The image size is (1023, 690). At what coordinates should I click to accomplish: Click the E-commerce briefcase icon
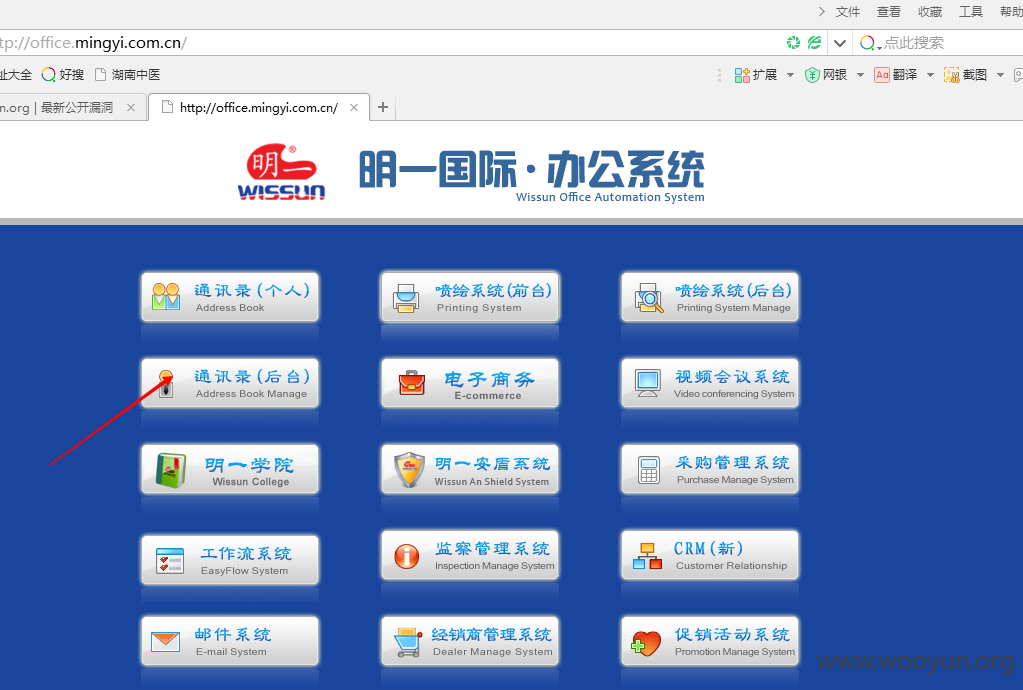click(412, 383)
